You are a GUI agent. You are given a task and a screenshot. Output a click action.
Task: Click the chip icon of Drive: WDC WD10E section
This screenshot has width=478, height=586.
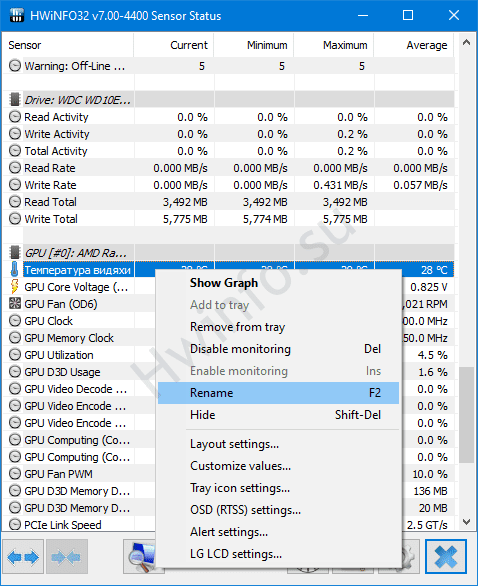(15, 100)
